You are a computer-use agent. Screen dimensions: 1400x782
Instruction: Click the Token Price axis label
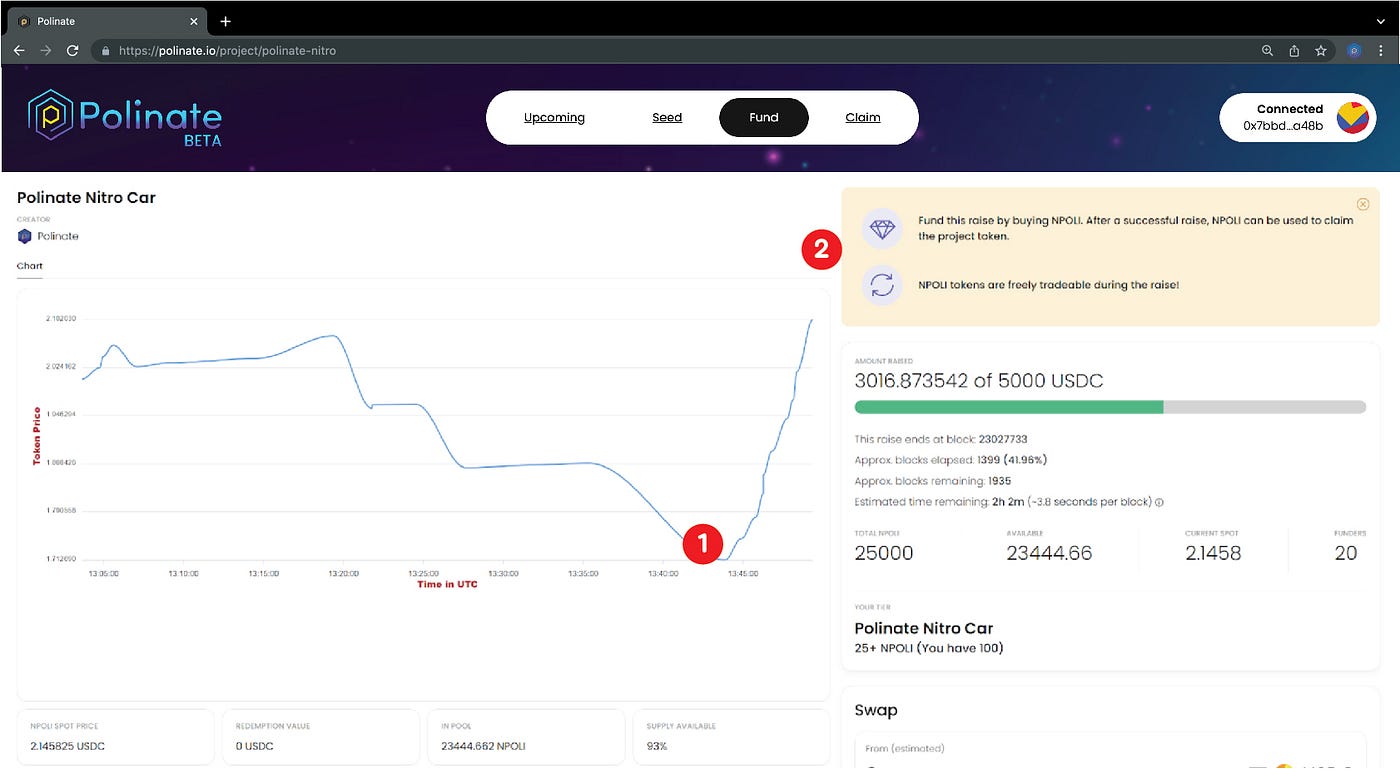coord(37,436)
